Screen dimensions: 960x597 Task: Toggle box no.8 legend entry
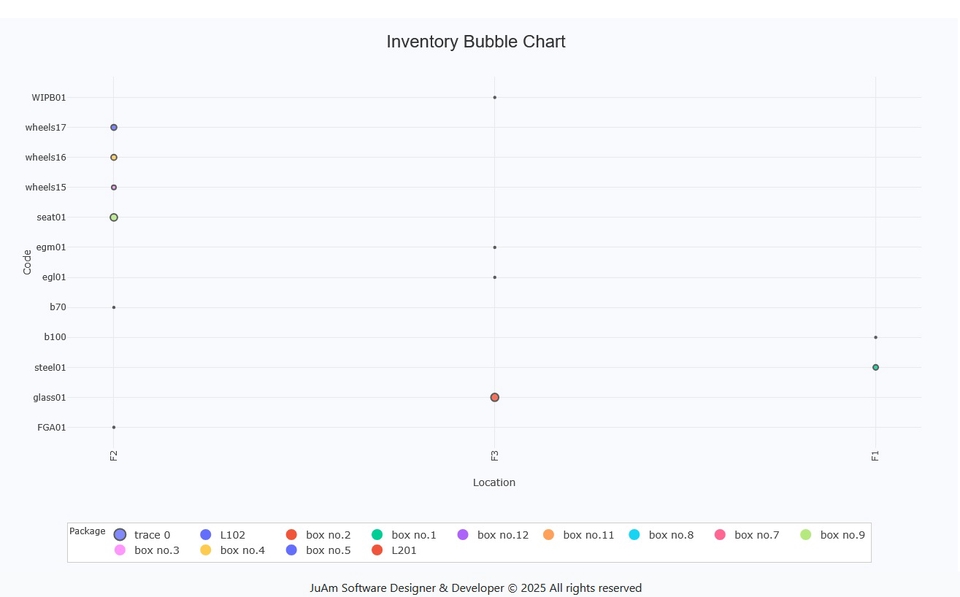[670, 535]
